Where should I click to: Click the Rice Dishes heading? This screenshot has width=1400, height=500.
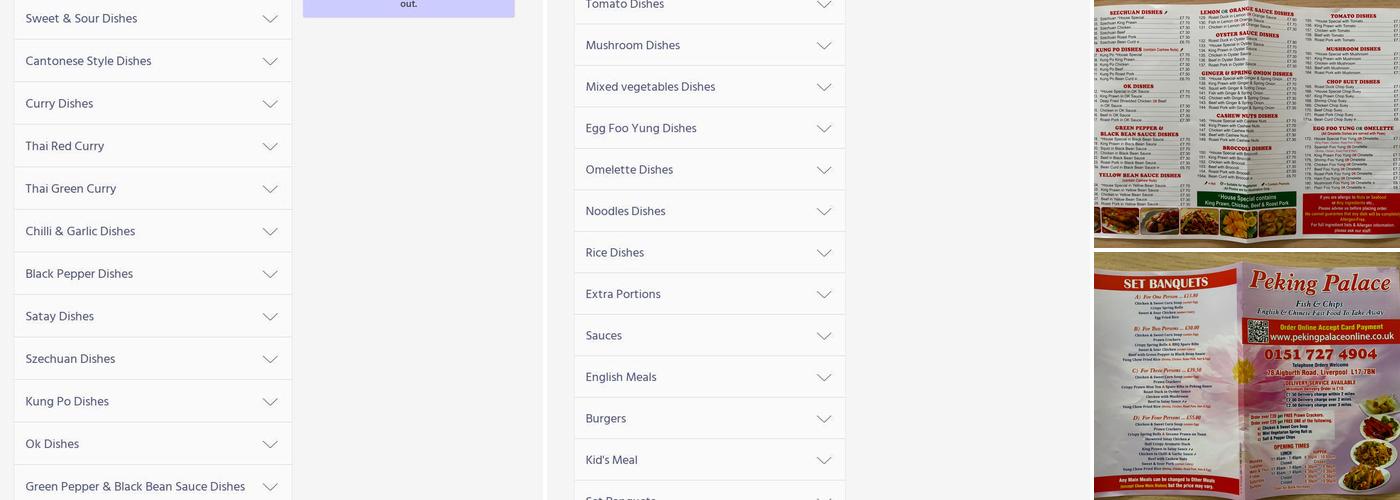[615, 253]
